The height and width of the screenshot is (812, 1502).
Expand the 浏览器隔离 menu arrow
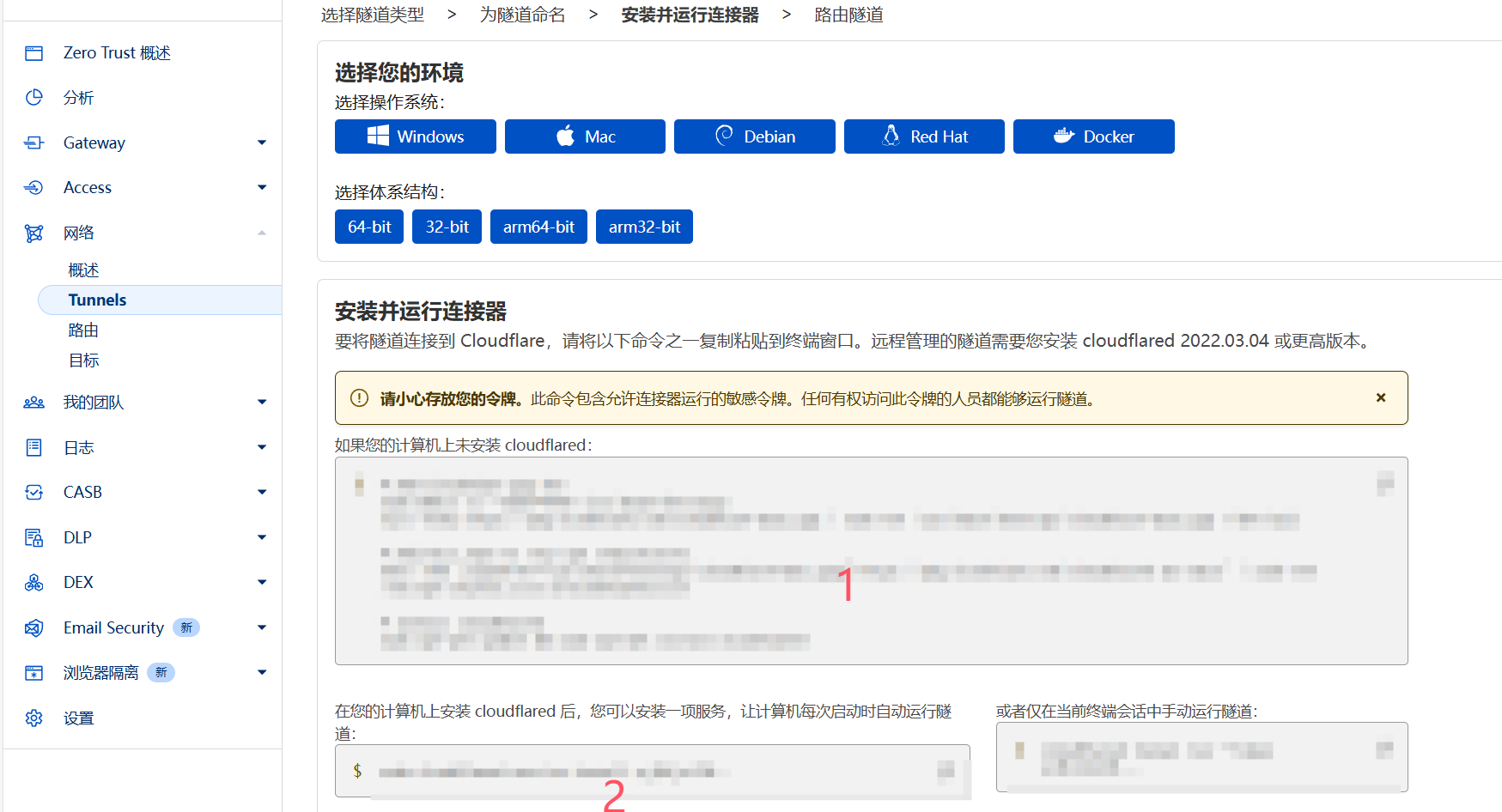point(262,672)
